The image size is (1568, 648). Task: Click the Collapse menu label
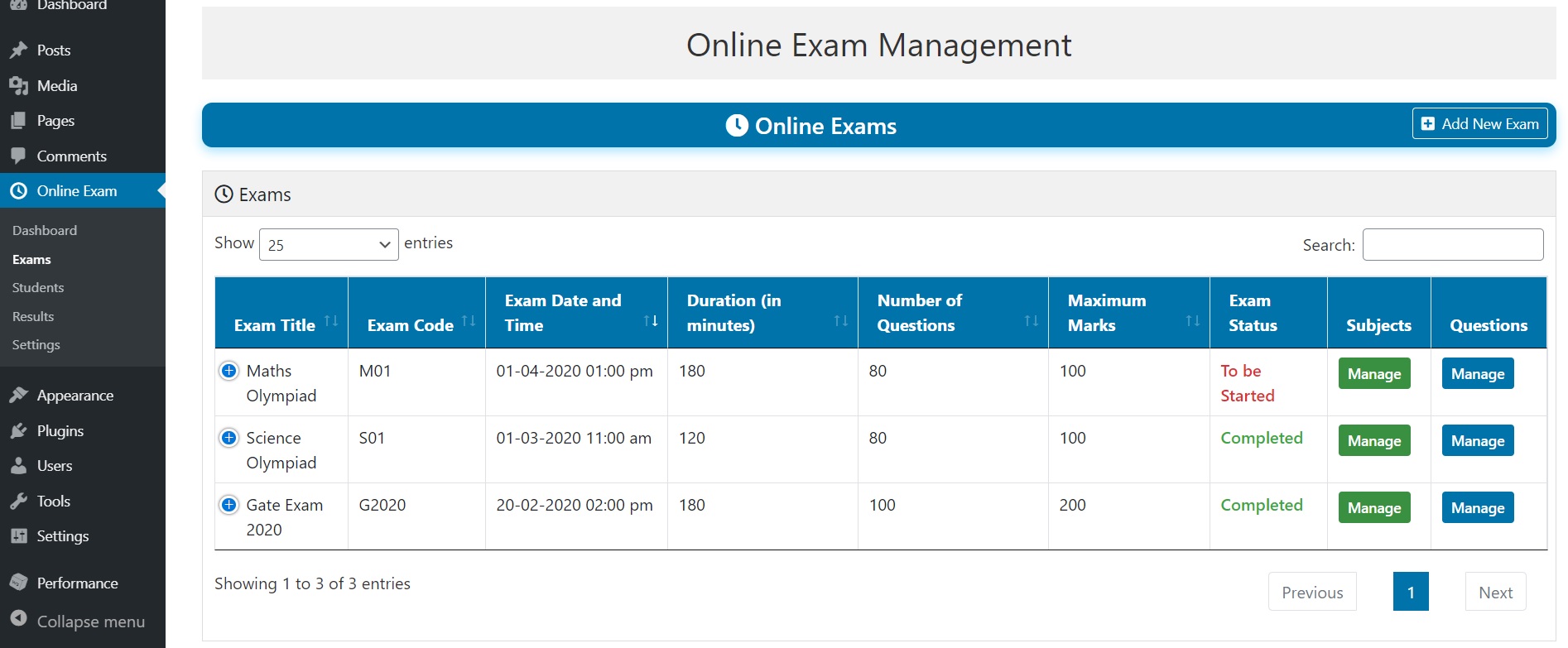91,622
